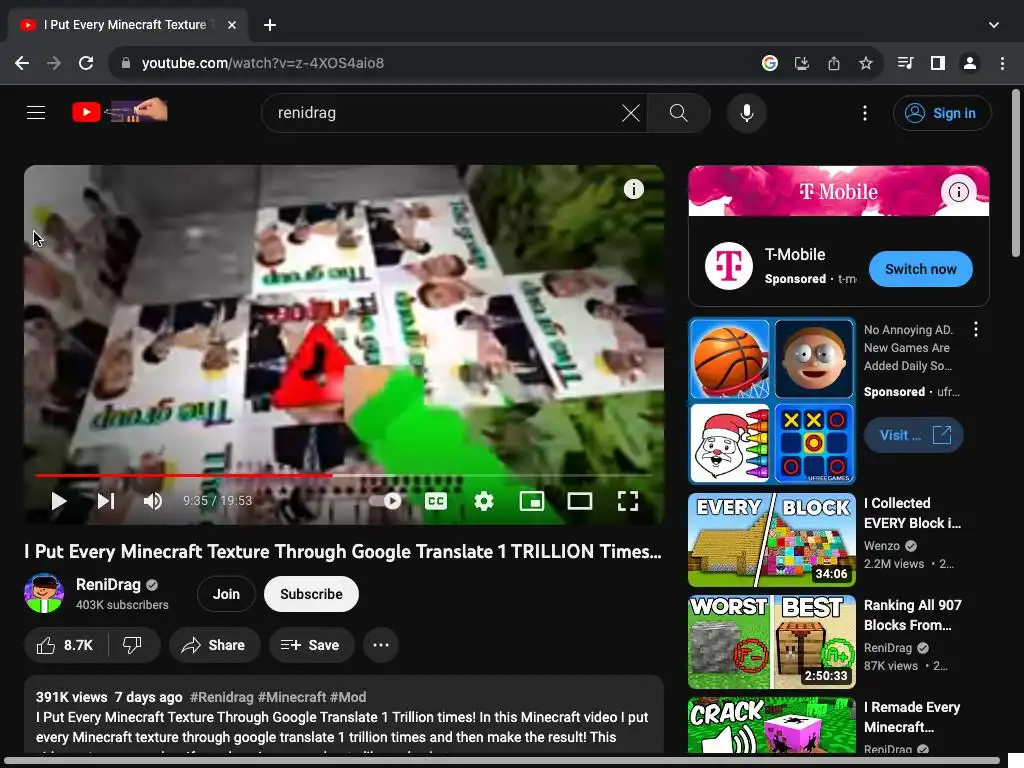
Task: Switch to theater mode
Action: 580,501
